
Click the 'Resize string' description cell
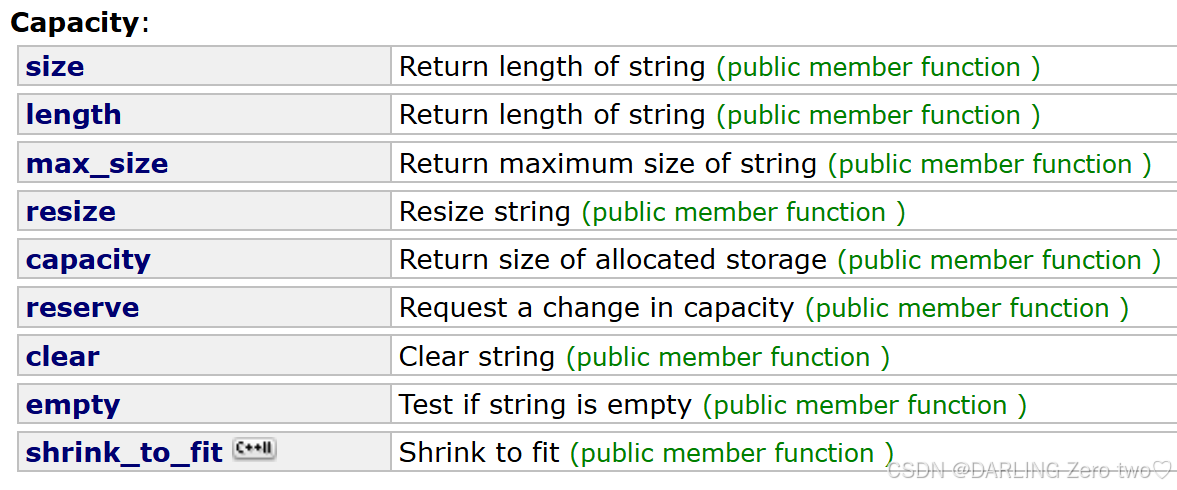coord(484,212)
